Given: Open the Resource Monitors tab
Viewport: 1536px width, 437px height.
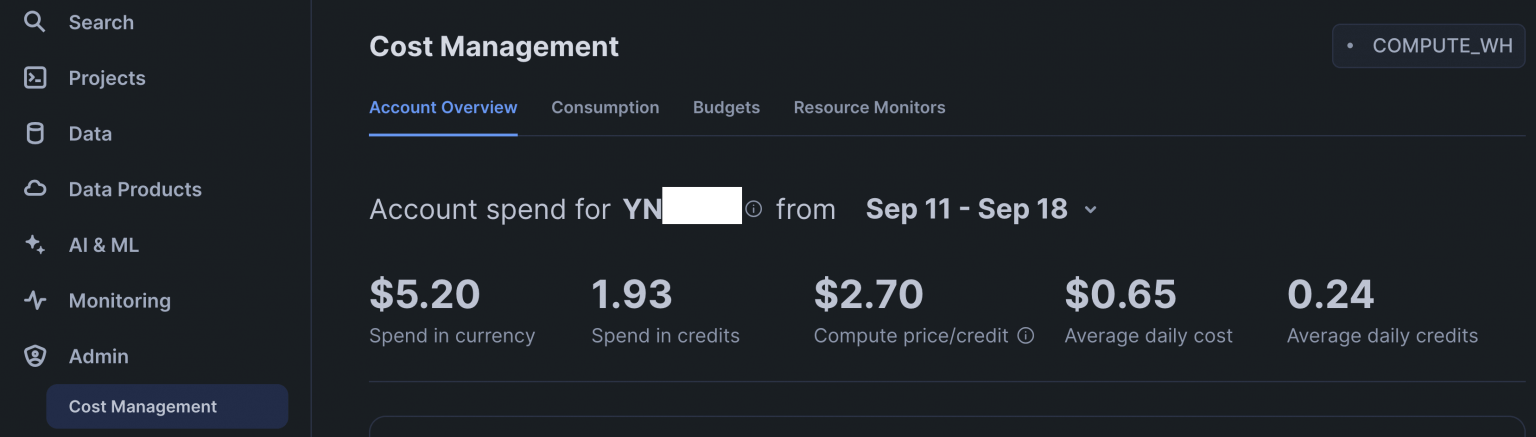Looking at the screenshot, I should click(869, 107).
